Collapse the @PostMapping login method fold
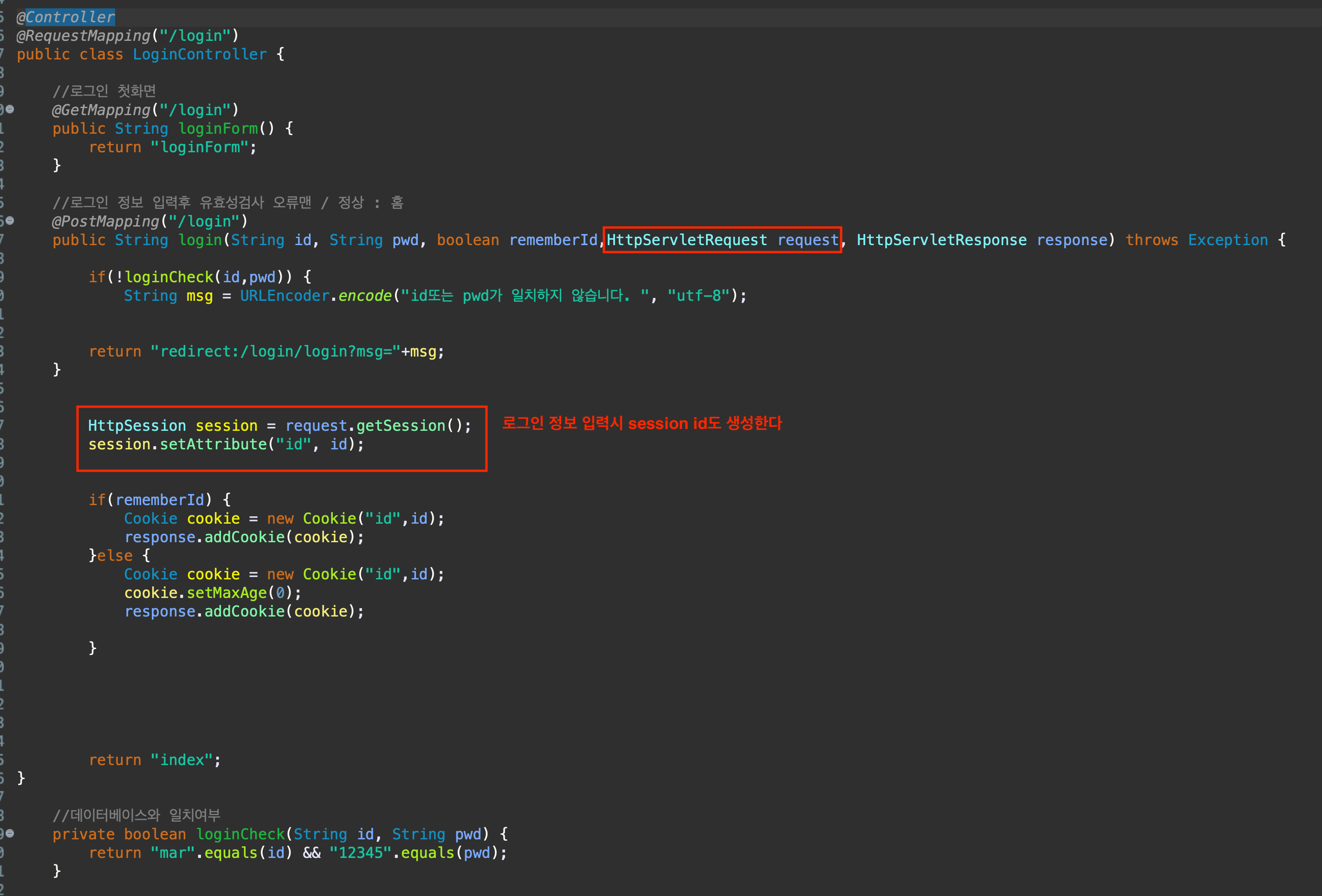The height and width of the screenshot is (896, 1322). click(10, 221)
